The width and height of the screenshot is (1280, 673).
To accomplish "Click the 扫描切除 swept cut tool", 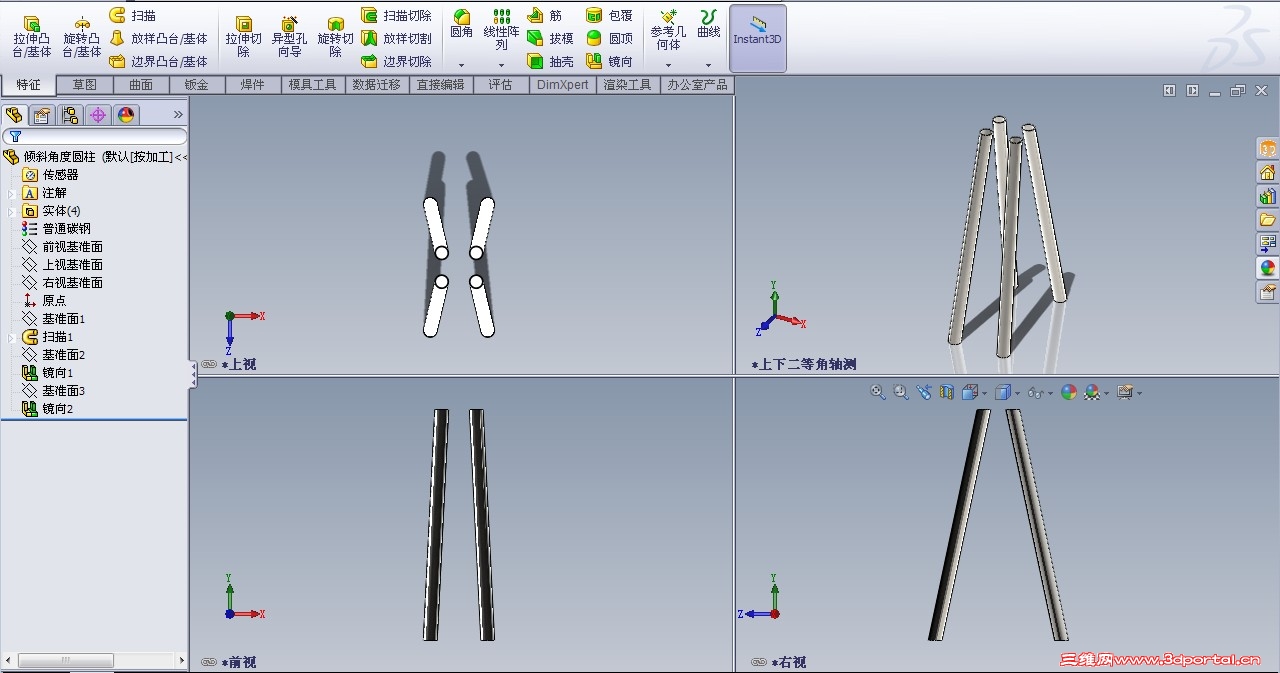I will [396, 16].
